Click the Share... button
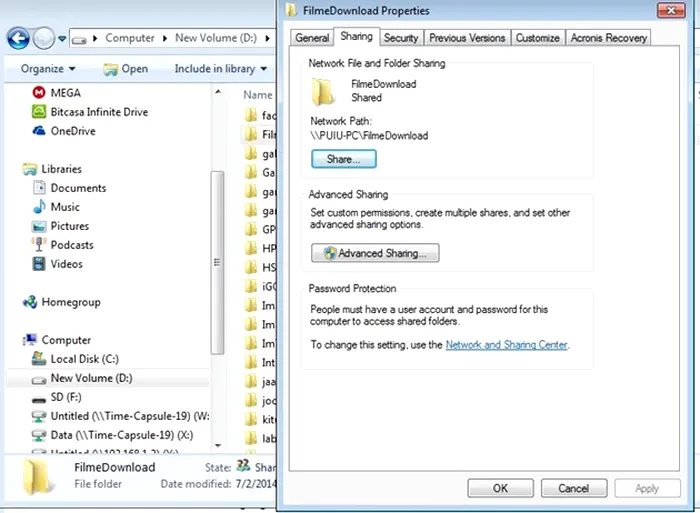Viewport: 700px width, 513px height. point(344,159)
